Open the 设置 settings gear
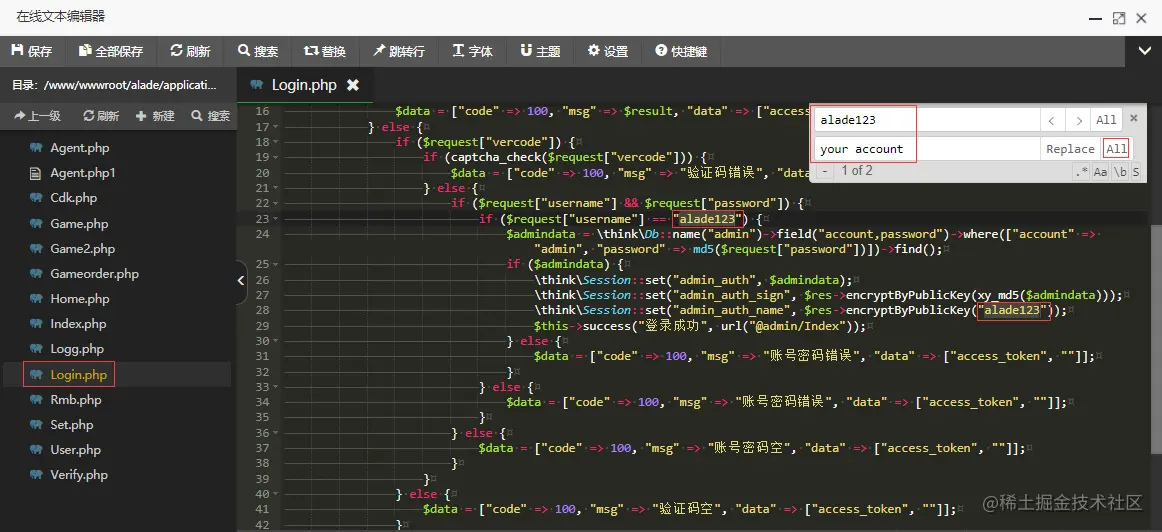This screenshot has height=532, width=1162. coord(608,51)
